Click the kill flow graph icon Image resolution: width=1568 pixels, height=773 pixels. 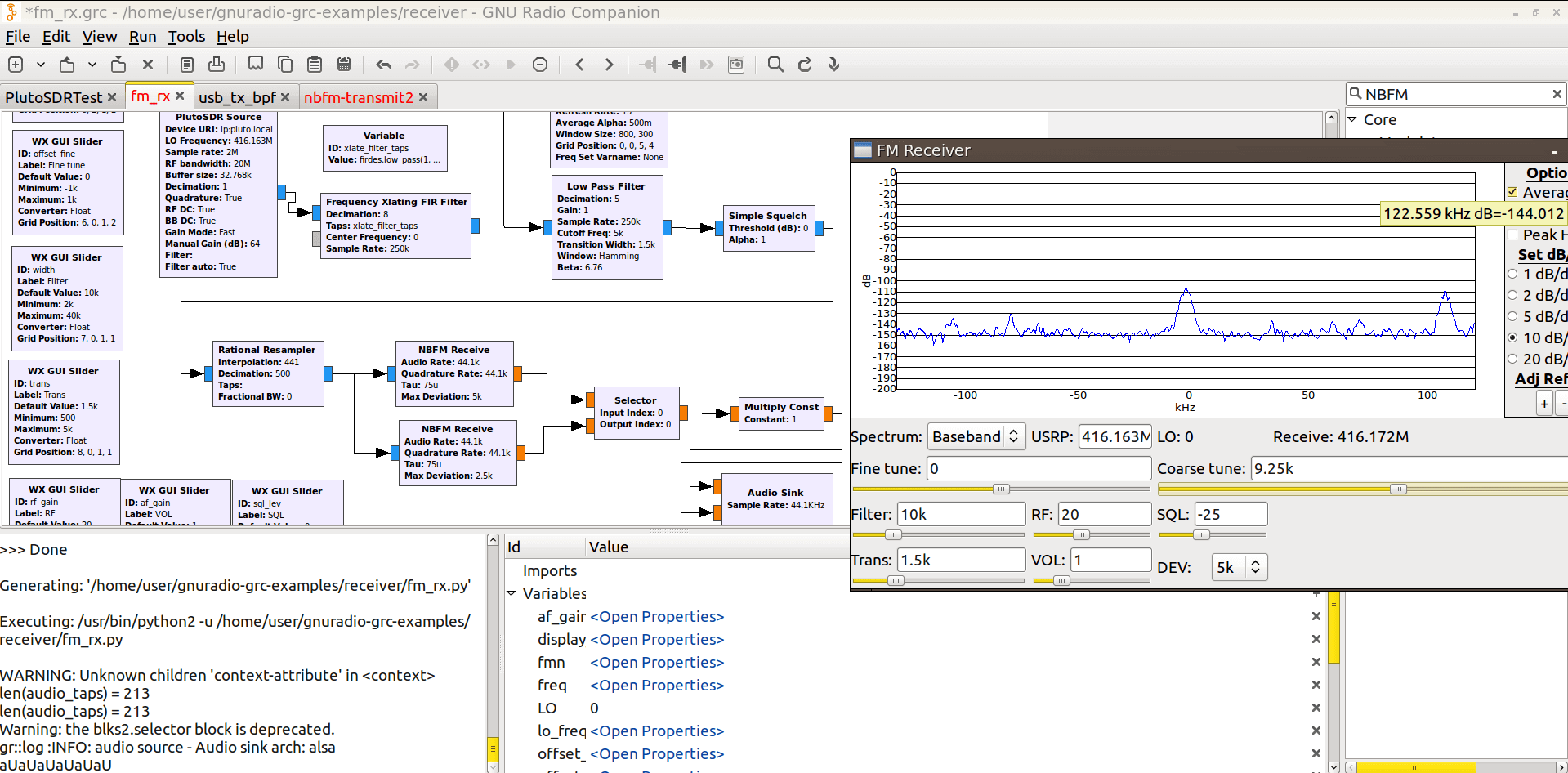pyautogui.click(x=540, y=65)
